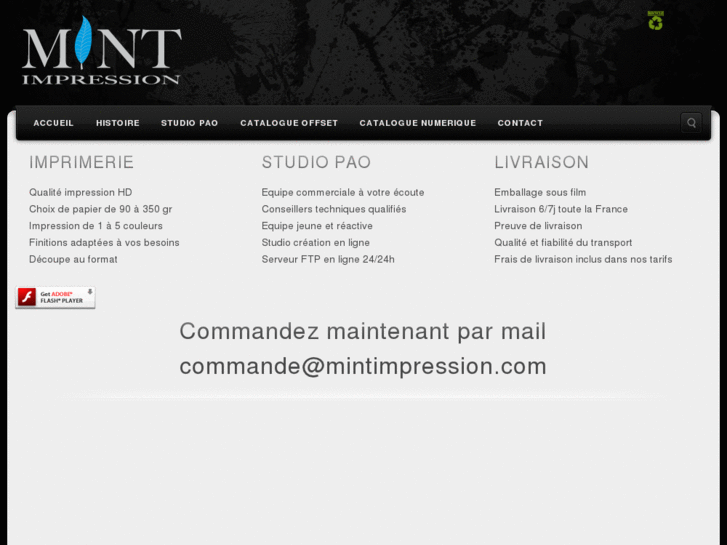This screenshot has height=545, width=727.
Task: Click 'Choix de papier de 90 à 350 gr'
Action: point(101,209)
